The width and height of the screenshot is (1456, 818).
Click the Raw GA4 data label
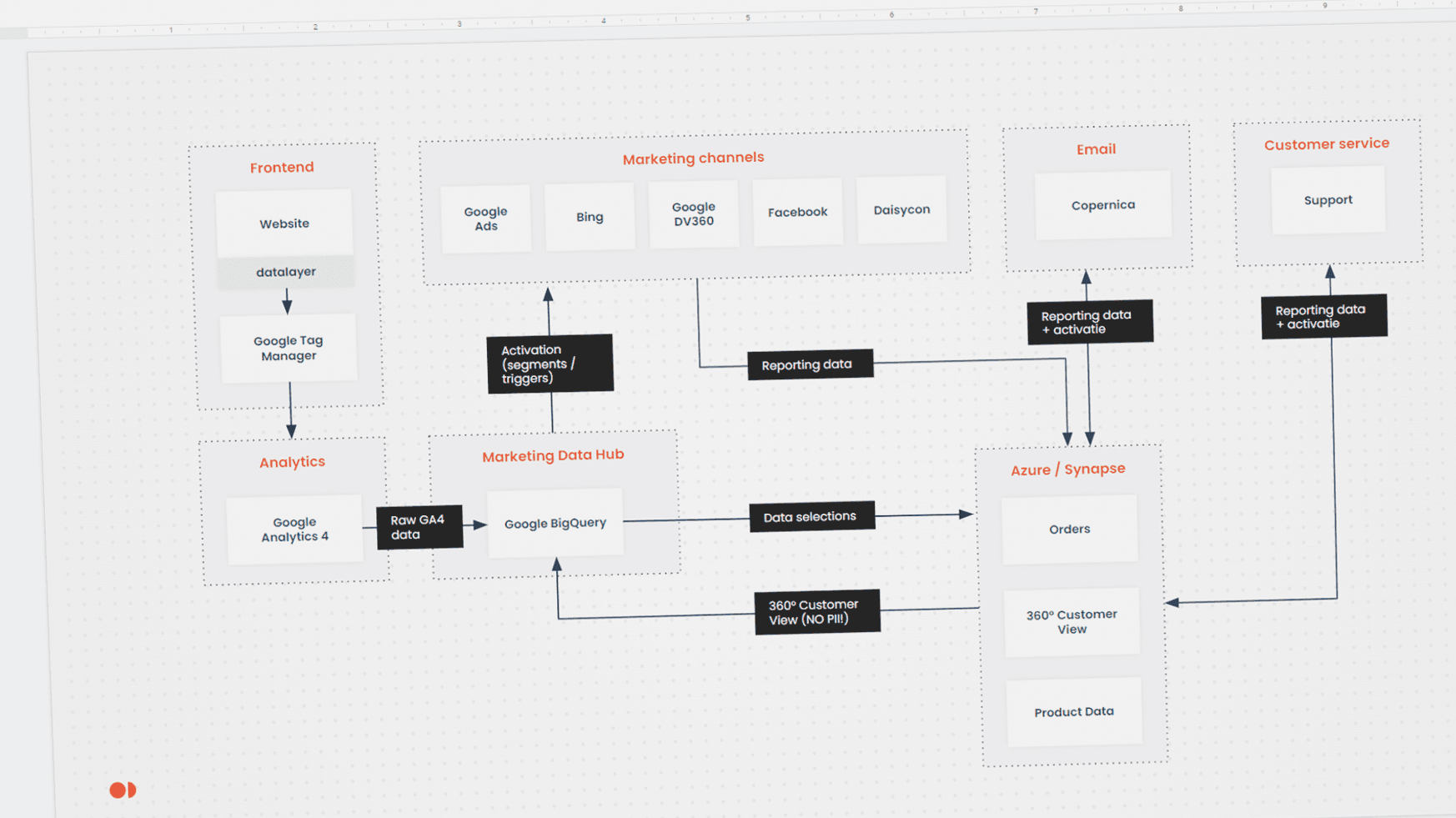coord(419,527)
